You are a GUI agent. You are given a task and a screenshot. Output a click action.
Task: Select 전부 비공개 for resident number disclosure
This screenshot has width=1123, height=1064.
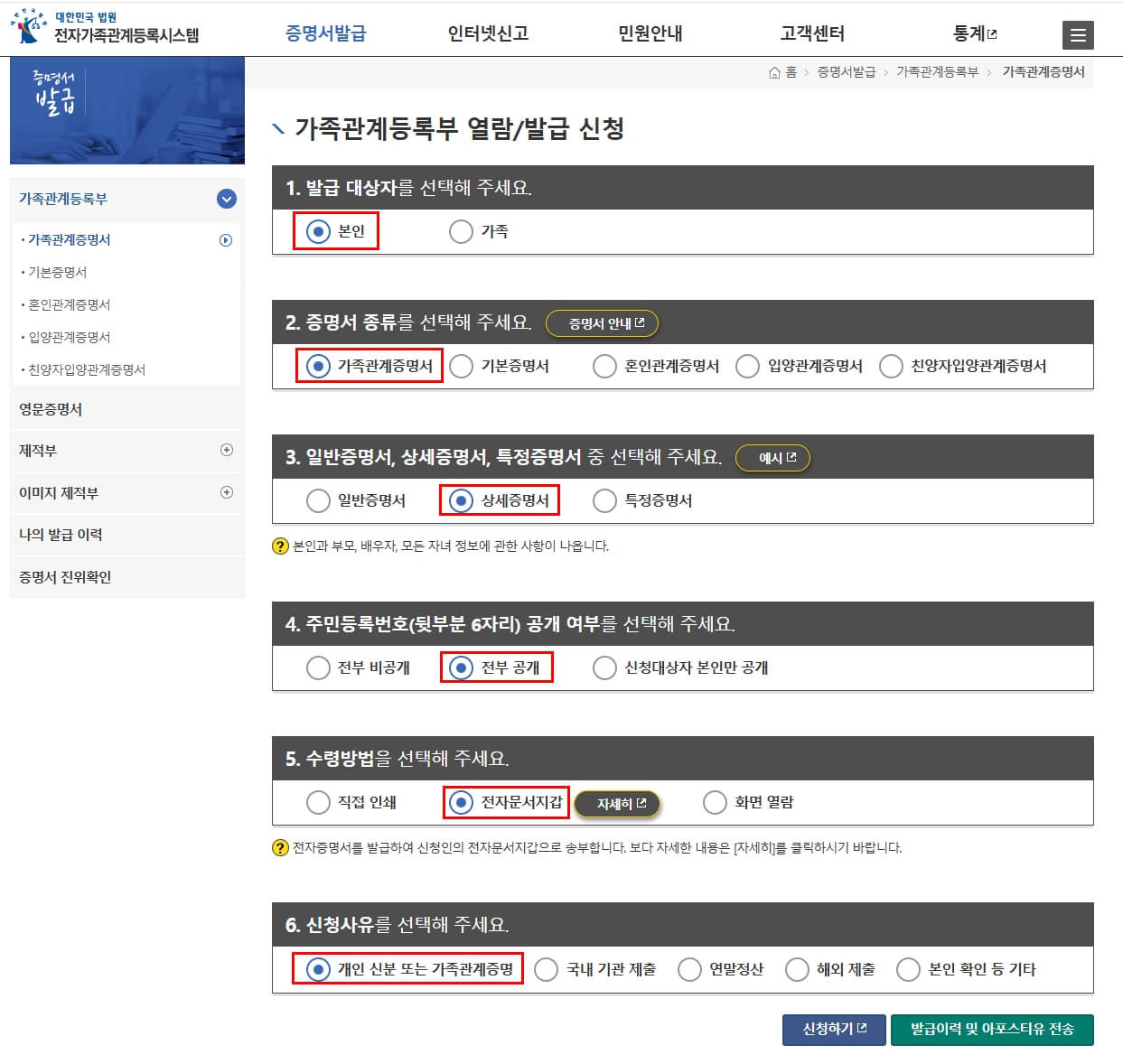(x=318, y=667)
